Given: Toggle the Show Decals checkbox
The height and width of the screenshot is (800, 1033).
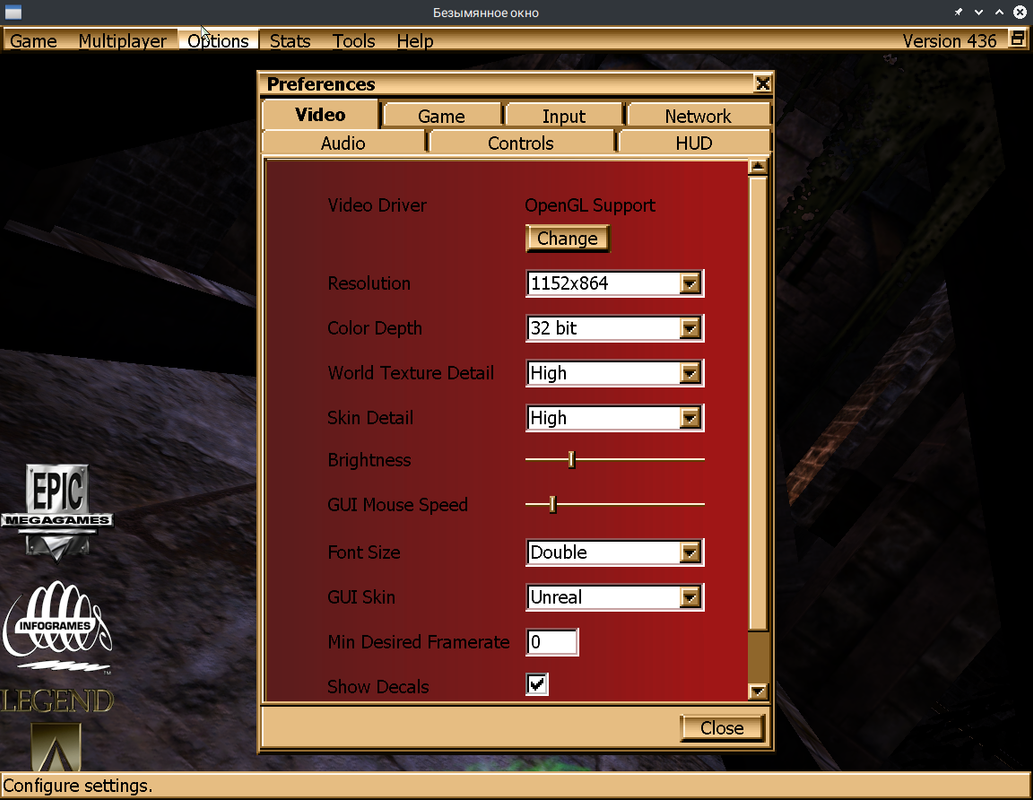Looking at the screenshot, I should tap(537, 684).
